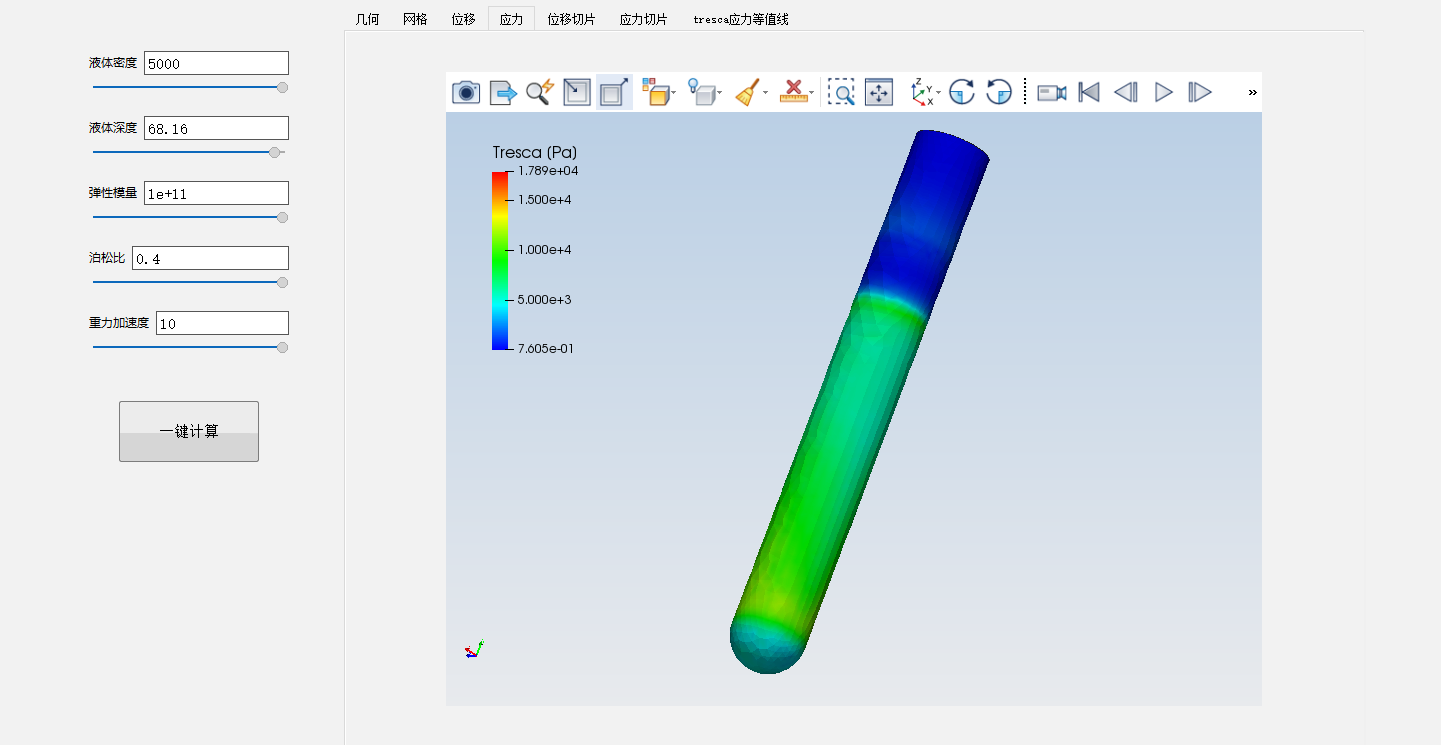1441x745 pixels.
Task: Click the video camera record icon
Action: pyautogui.click(x=1051, y=92)
